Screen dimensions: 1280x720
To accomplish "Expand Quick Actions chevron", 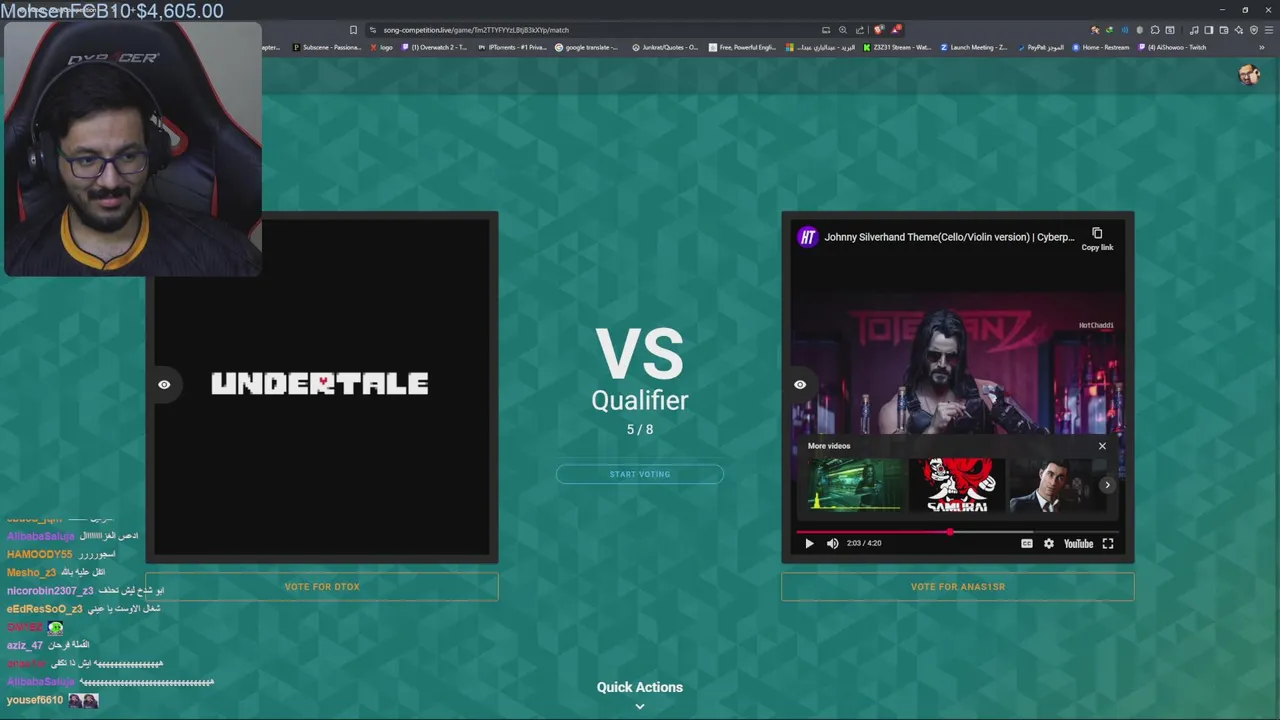I will (640, 706).
